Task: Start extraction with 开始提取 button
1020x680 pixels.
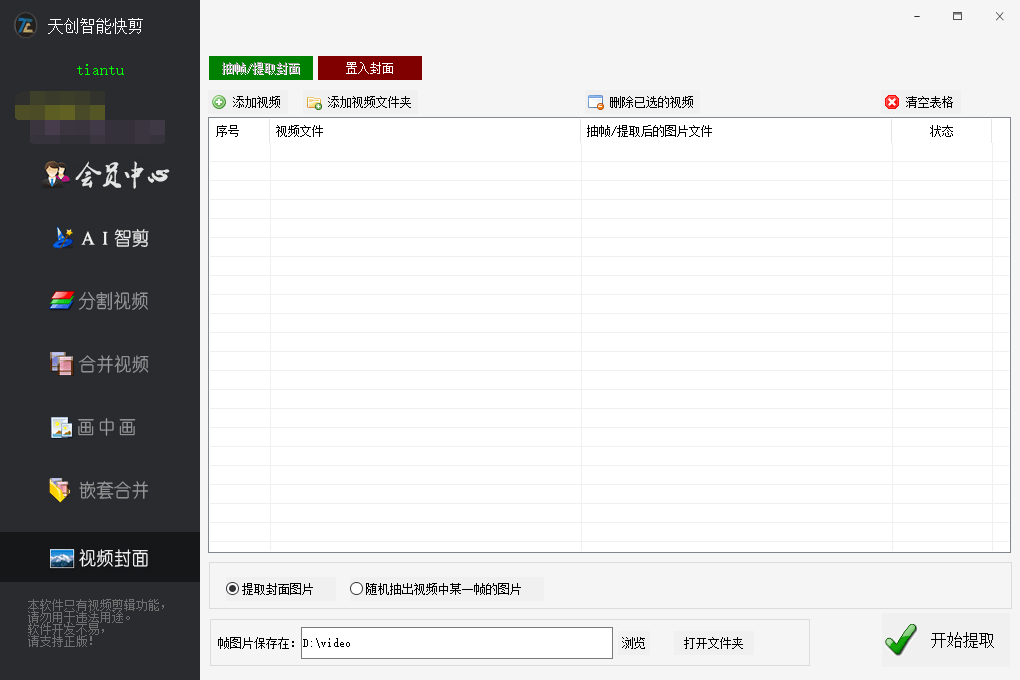Action: coord(946,640)
